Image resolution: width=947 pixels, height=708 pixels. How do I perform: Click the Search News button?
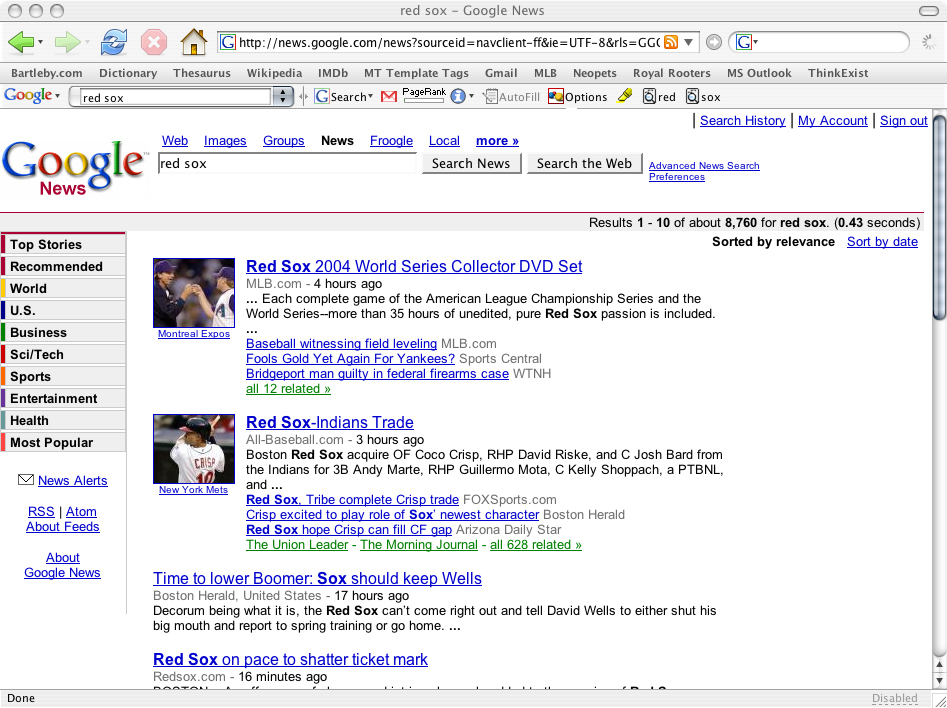[x=471, y=164]
